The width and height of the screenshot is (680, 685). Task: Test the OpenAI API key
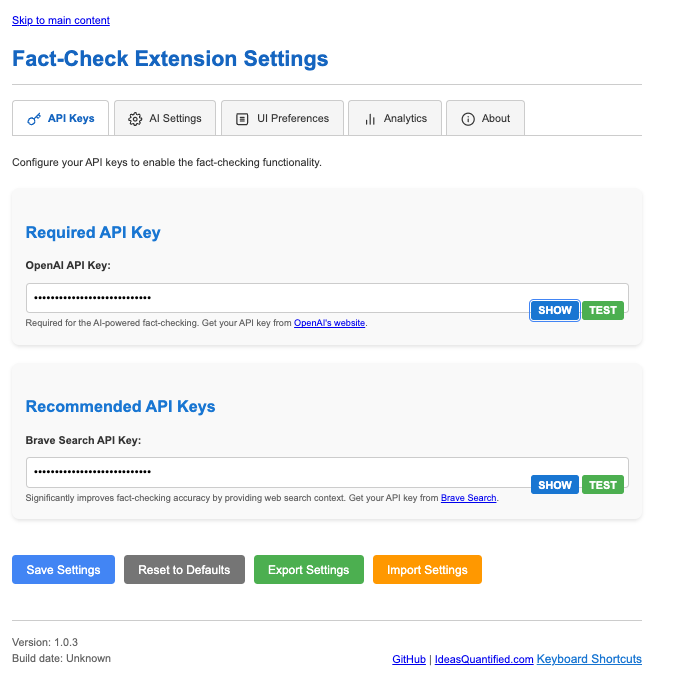coord(603,310)
